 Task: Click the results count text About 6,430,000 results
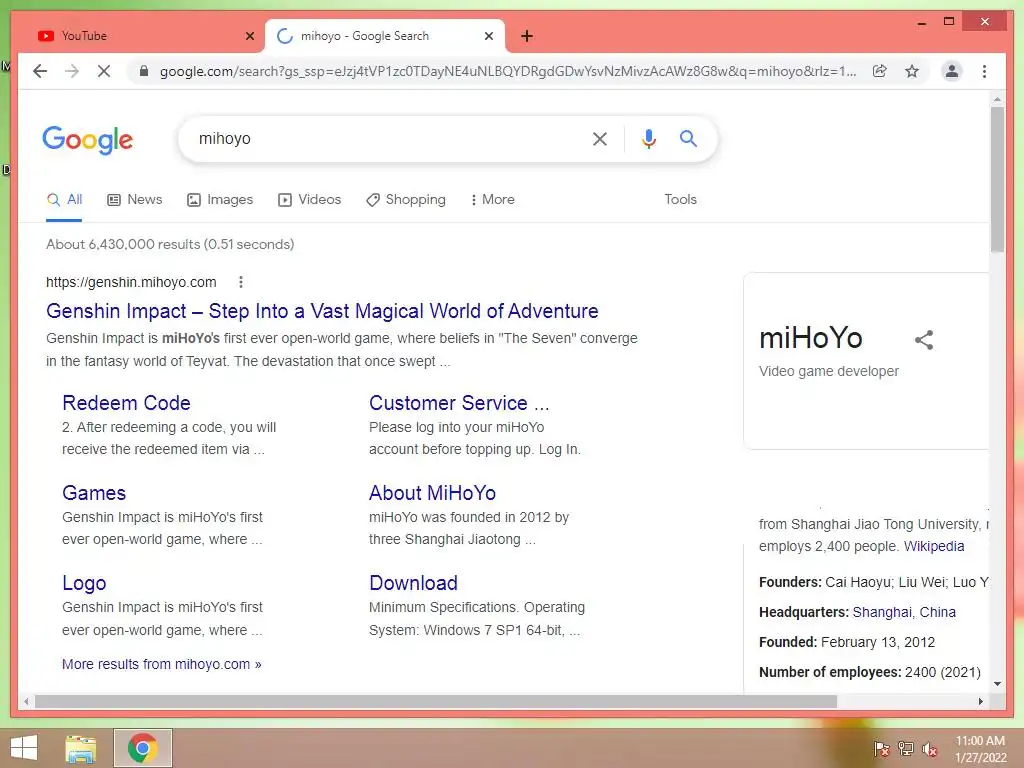(170, 244)
